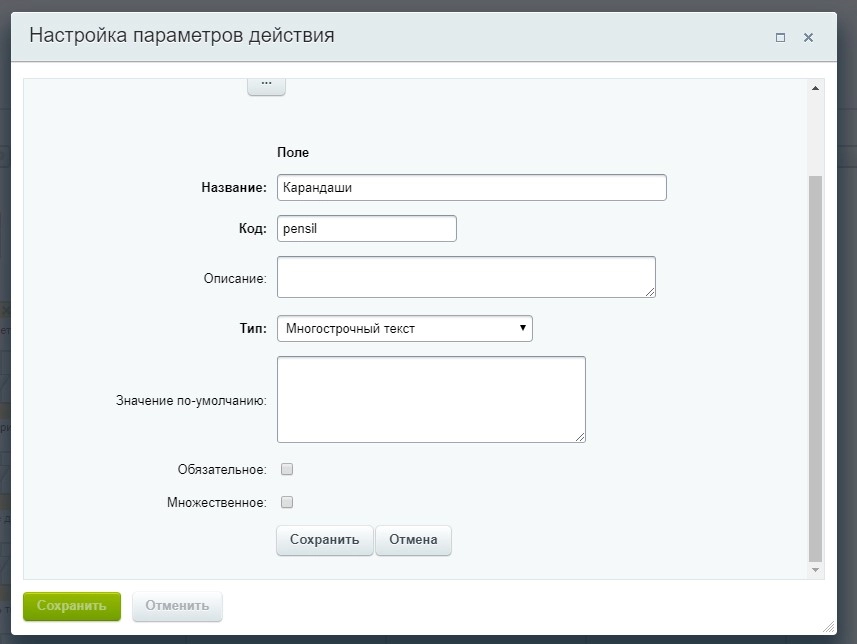Click the green Сохранить button at bottom

[x=71, y=606]
